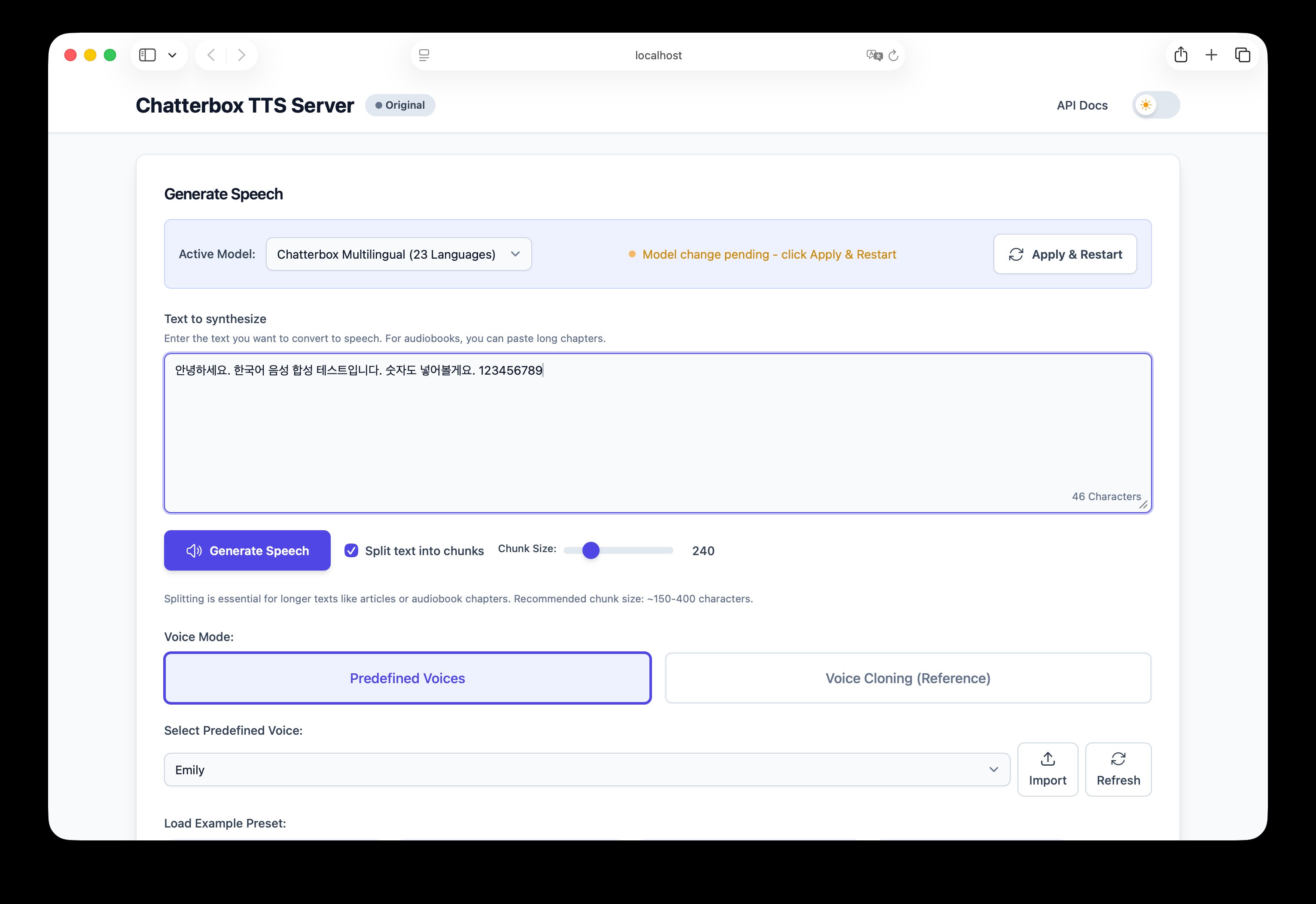Open the sidebar options chevron in Safari toolbar

click(x=172, y=55)
